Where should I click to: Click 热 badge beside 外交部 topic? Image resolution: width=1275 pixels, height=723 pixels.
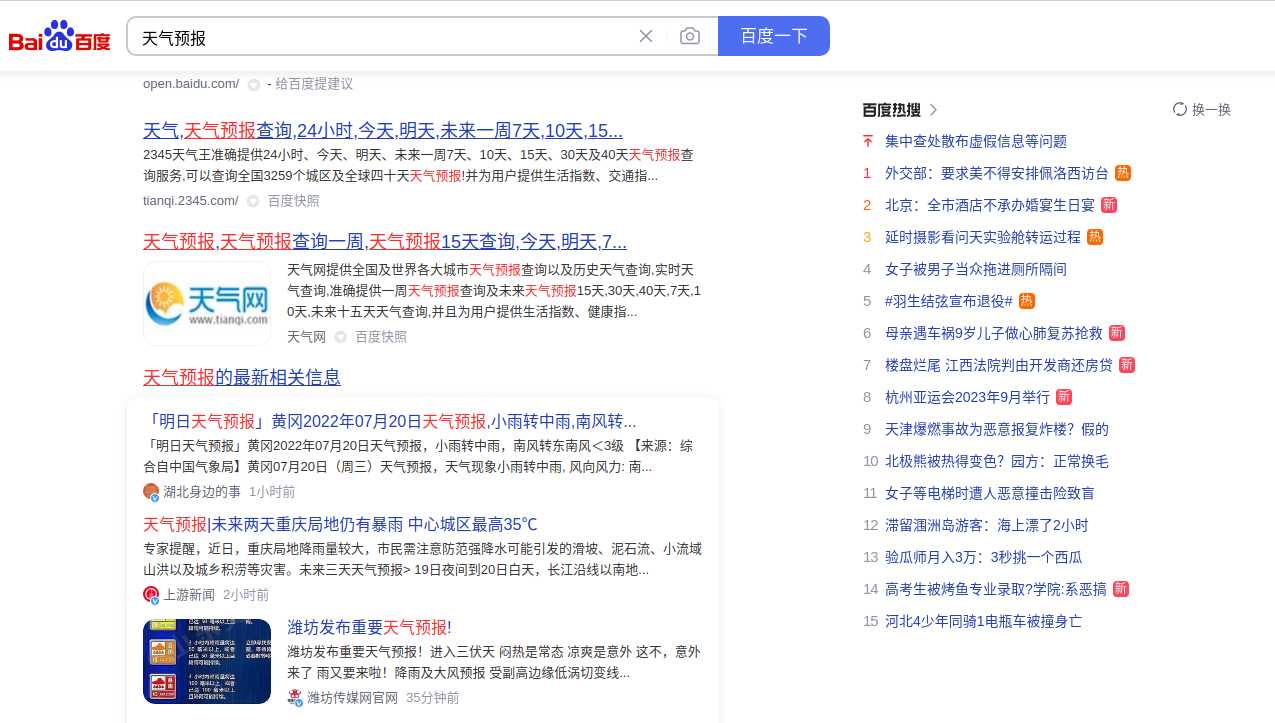[1123, 173]
